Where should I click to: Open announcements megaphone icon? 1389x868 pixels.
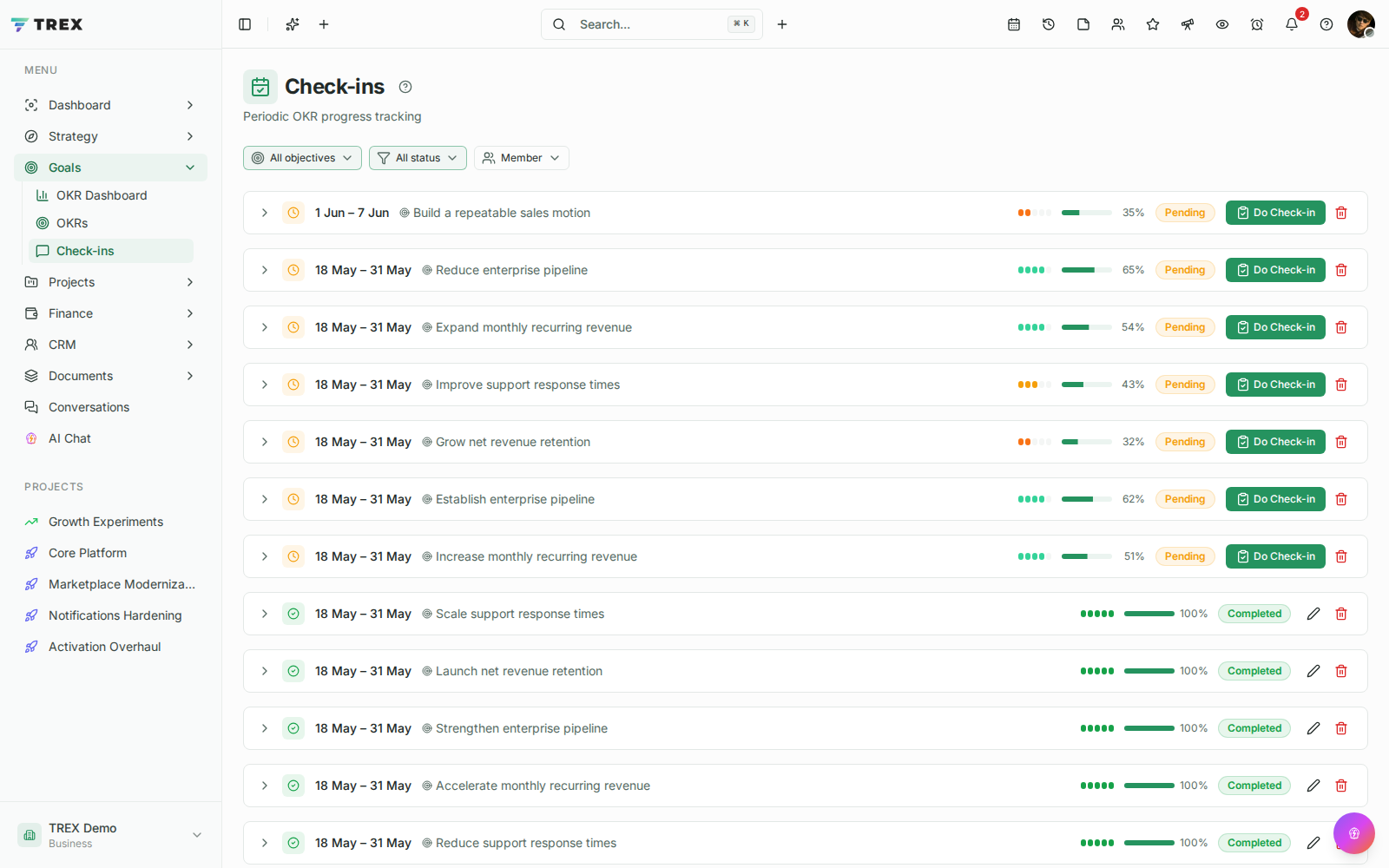[x=1188, y=24]
